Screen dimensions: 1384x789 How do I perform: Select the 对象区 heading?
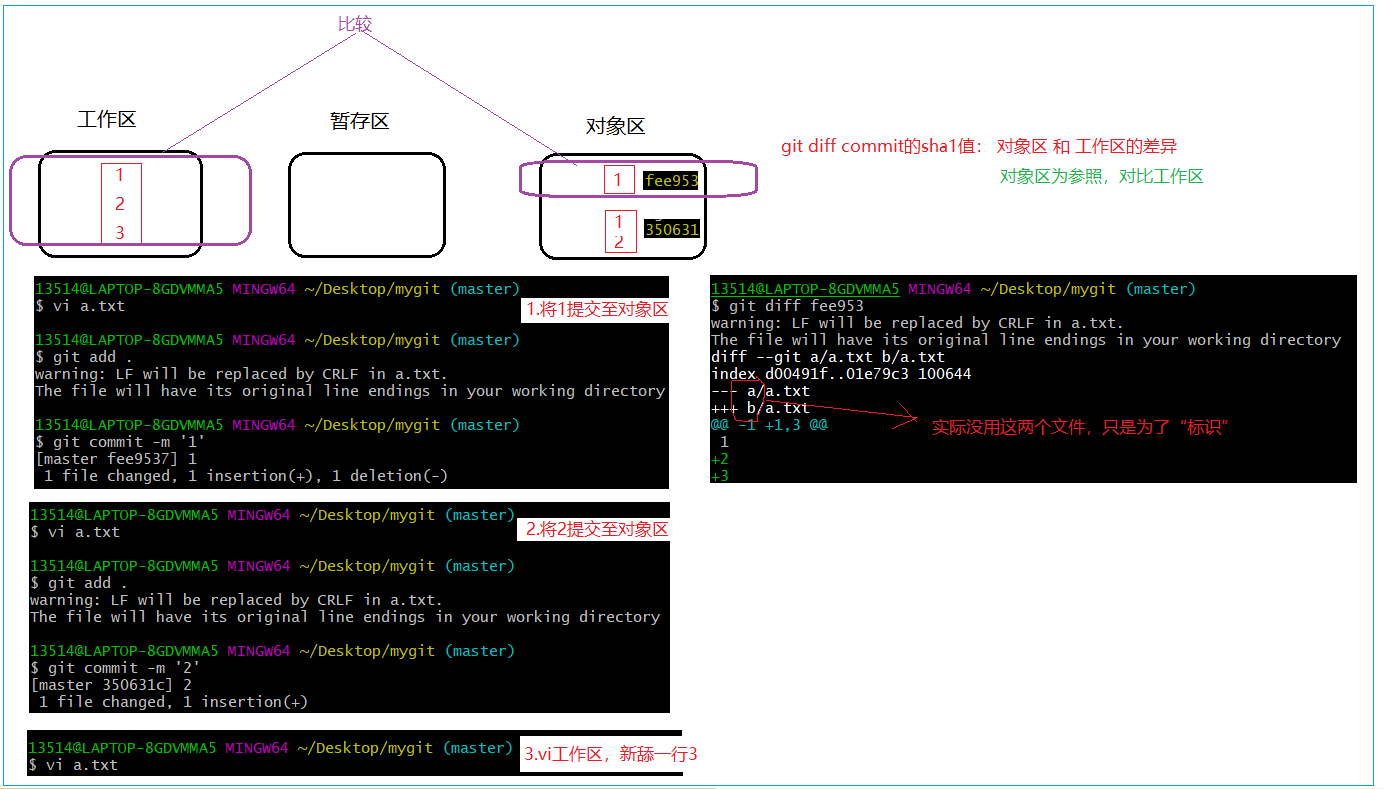[615, 126]
